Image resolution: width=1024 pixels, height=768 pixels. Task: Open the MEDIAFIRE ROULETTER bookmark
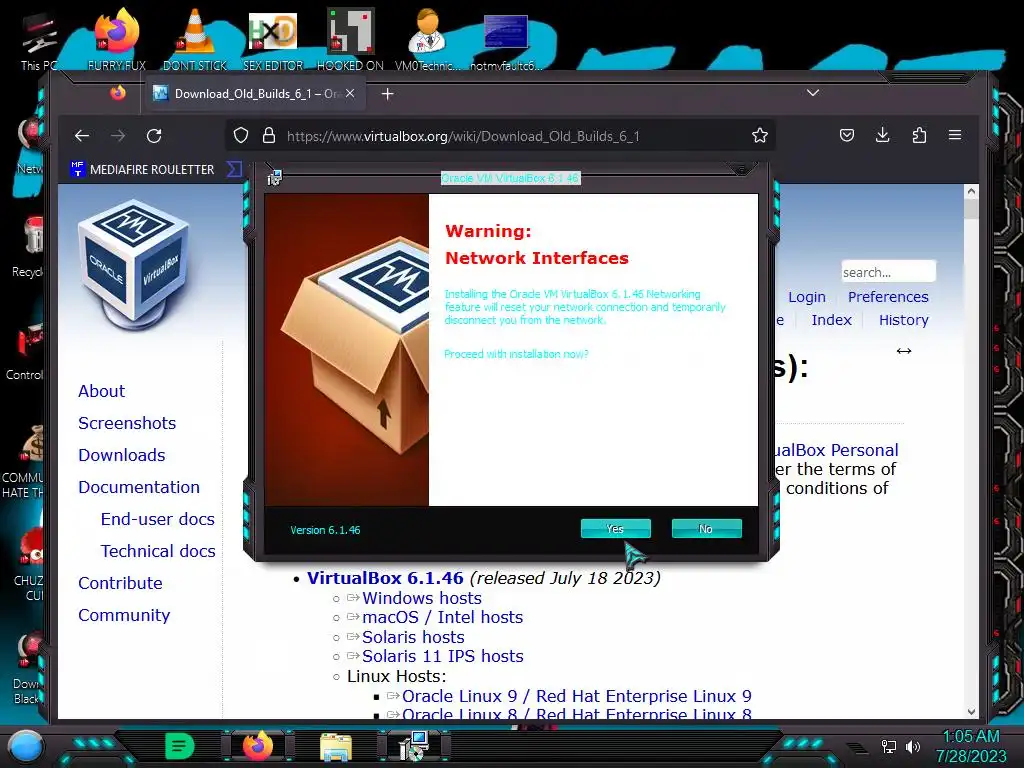point(142,169)
